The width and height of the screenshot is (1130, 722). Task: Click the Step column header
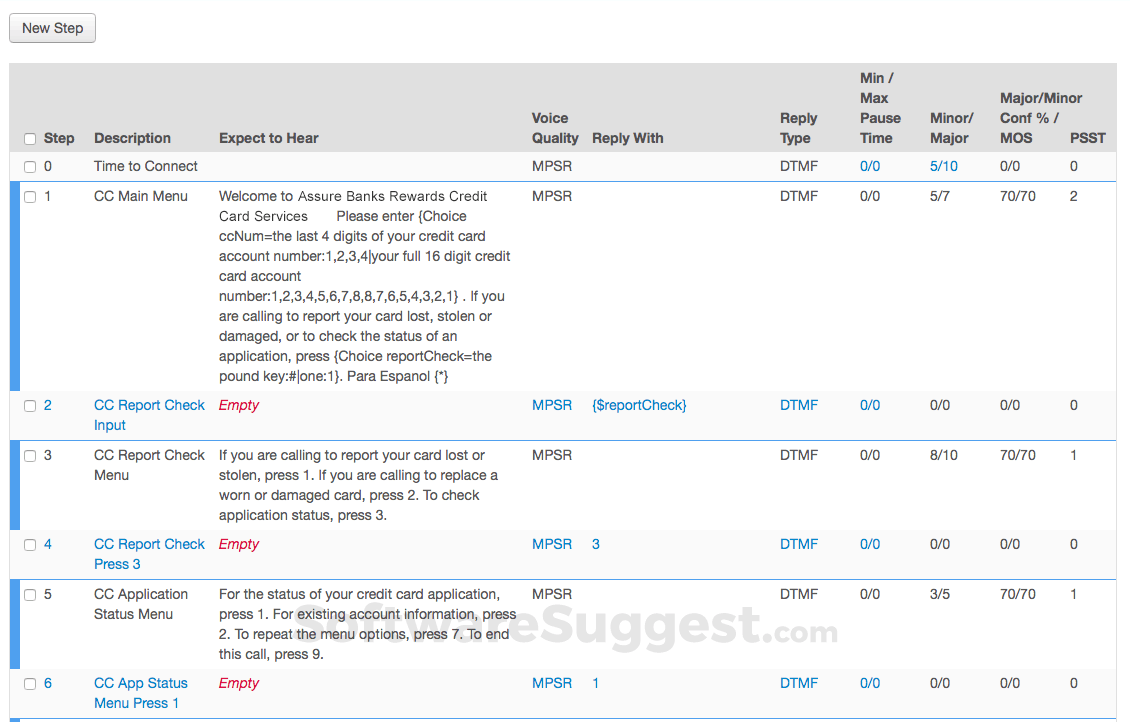point(60,138)
